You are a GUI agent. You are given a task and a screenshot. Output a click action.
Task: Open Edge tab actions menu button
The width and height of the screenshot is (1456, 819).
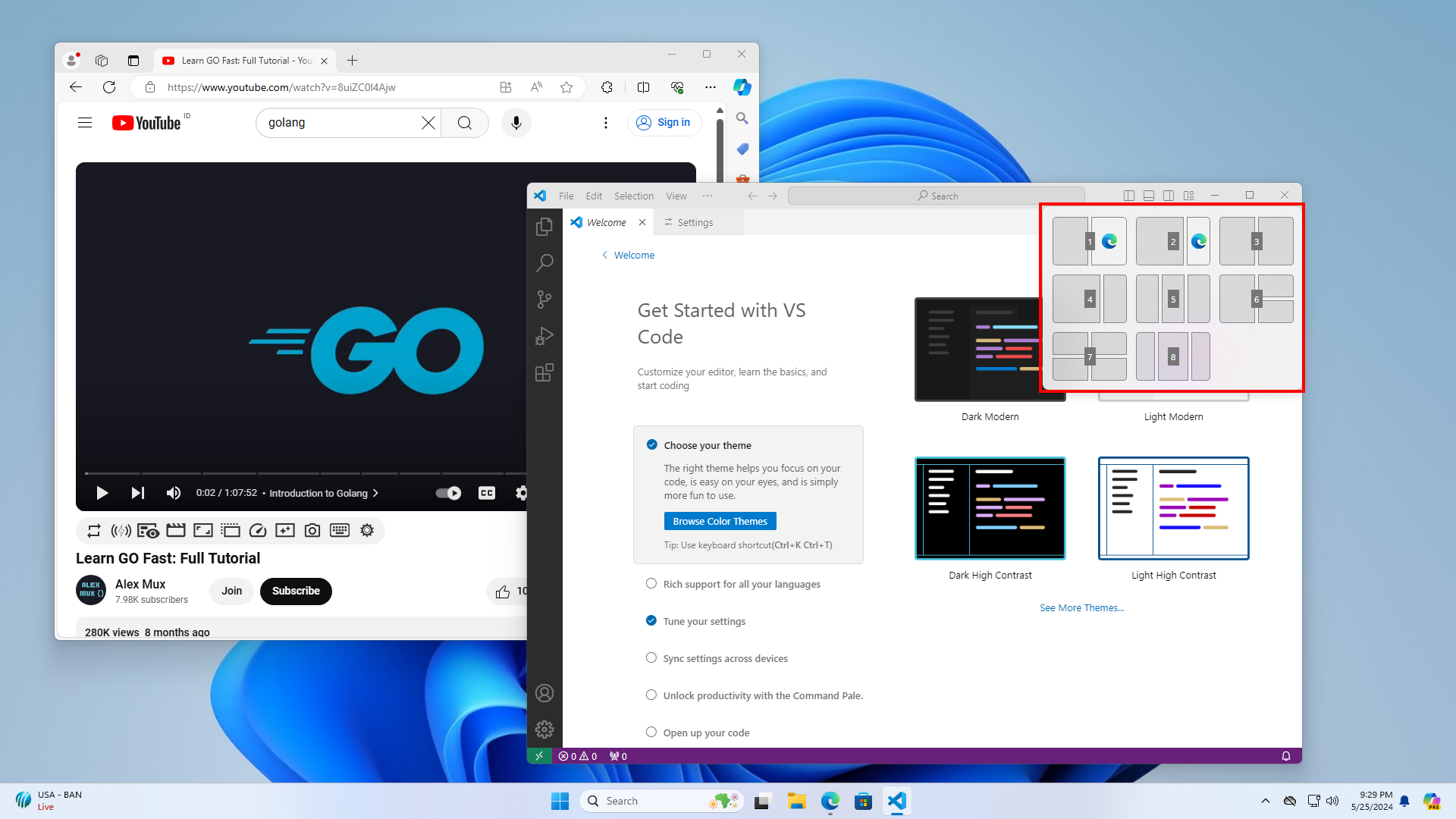click(133, 61)
